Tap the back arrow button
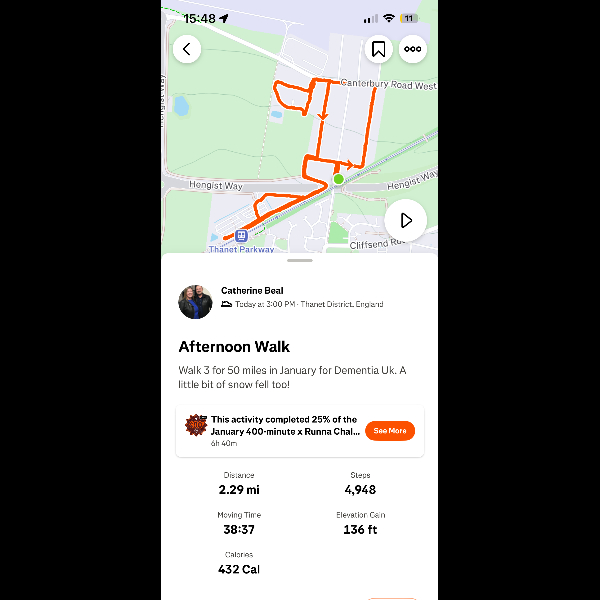The width and height of the screenshot is (600, 600). 187,49
